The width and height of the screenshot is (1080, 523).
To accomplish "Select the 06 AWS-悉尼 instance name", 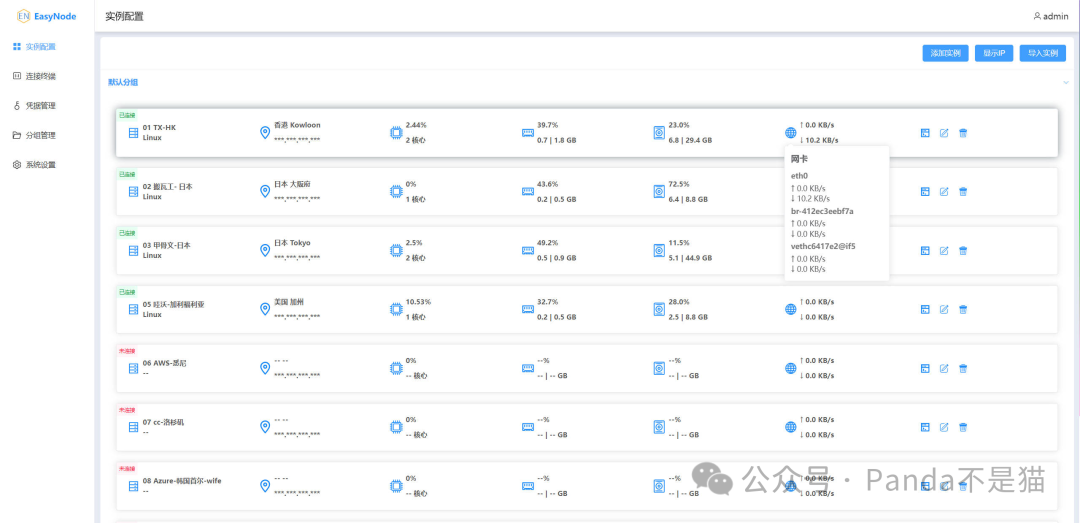I will tap(164, 363).
